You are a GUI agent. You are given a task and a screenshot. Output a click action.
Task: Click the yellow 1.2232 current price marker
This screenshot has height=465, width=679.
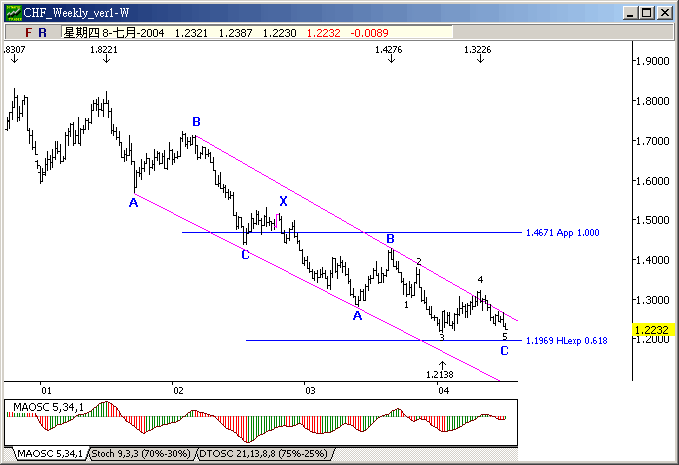(653, 330)
